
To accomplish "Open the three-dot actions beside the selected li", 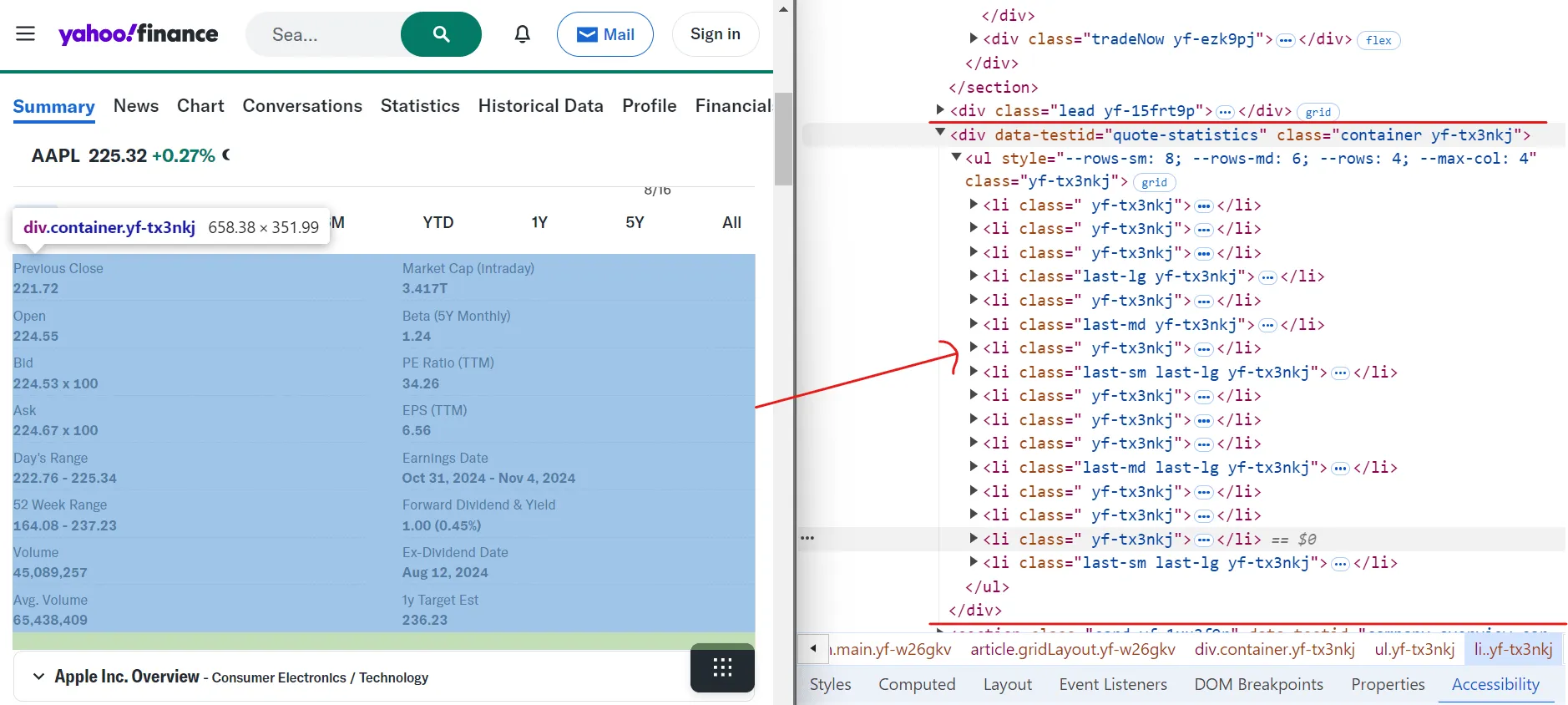I will (807, 539).
